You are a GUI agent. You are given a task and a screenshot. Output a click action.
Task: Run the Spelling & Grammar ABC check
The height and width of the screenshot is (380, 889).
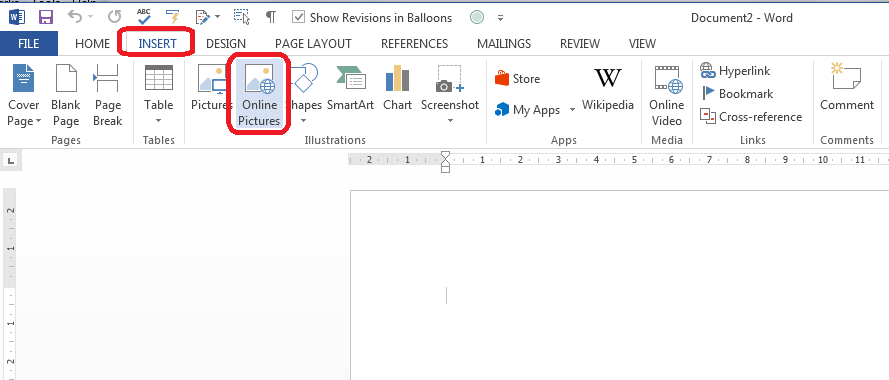144,17
